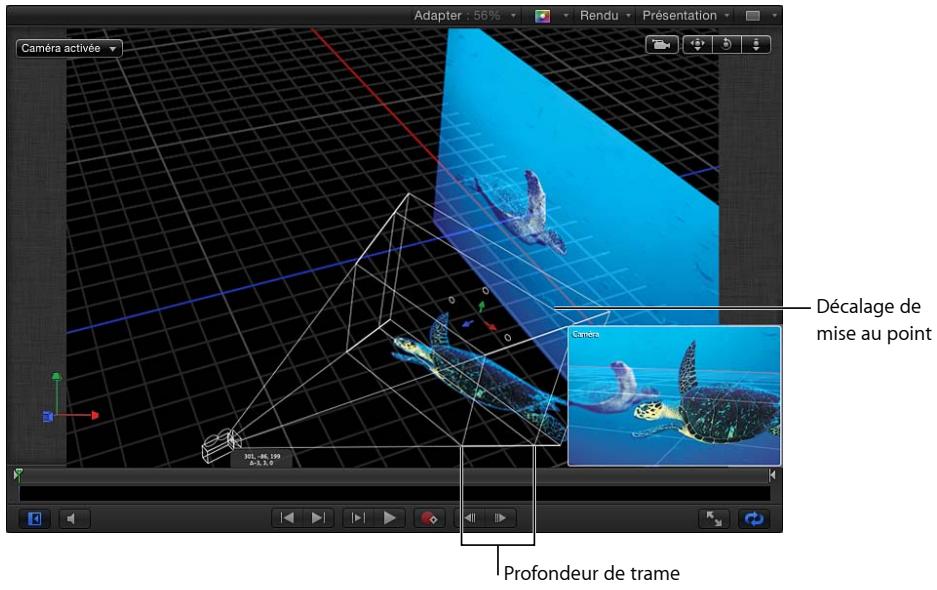The height and width of the screenshot is (590, 937).
Task: Open the Adapter 56% zoom pop-up menu
Action: point(465,16)
